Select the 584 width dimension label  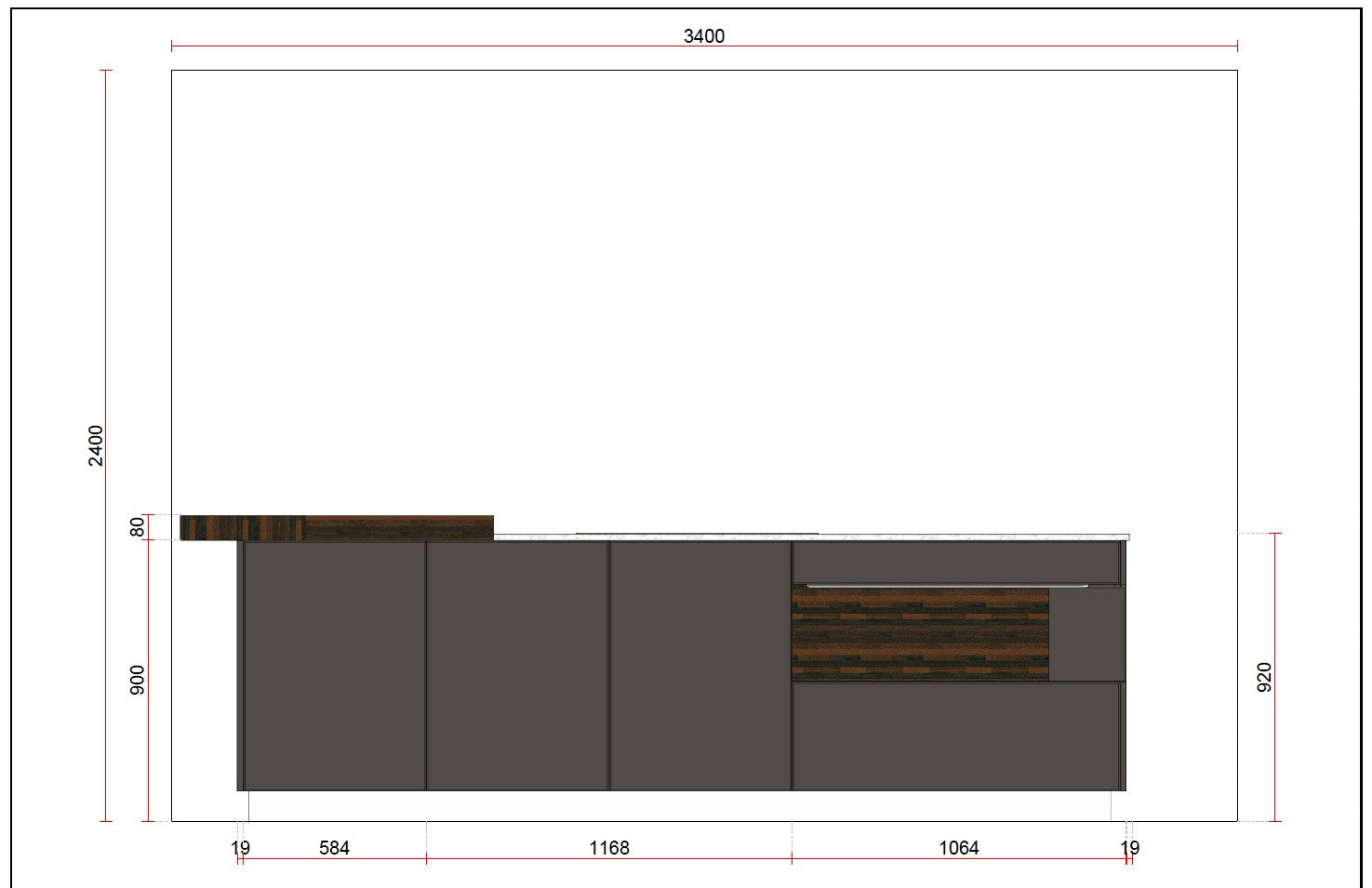click(x=334, y=847)
